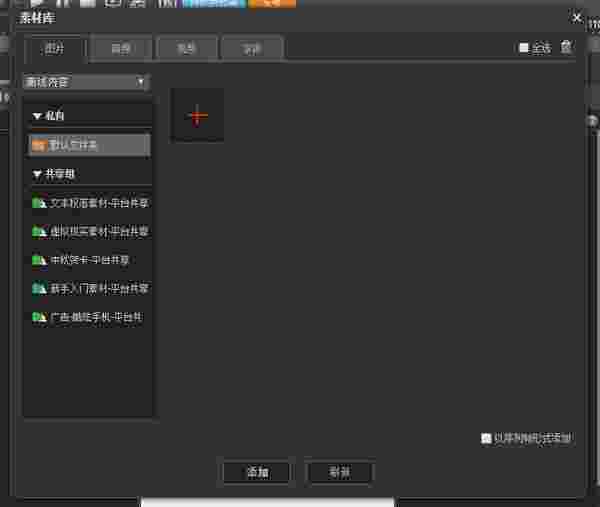This screenshot has height=507, width=600.
Task: Click the 添加 button
Action: click(256, 472)
